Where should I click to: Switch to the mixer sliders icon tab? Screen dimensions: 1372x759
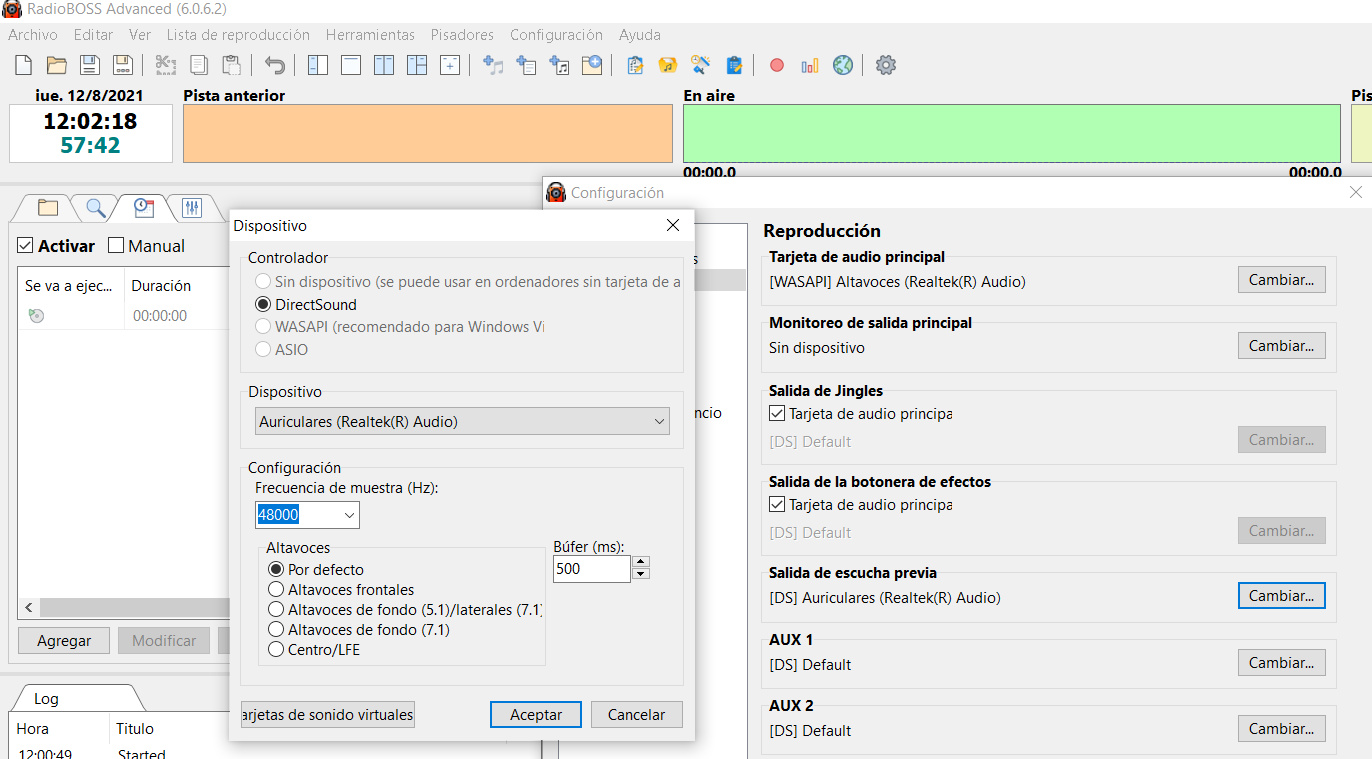coord(192,208)
